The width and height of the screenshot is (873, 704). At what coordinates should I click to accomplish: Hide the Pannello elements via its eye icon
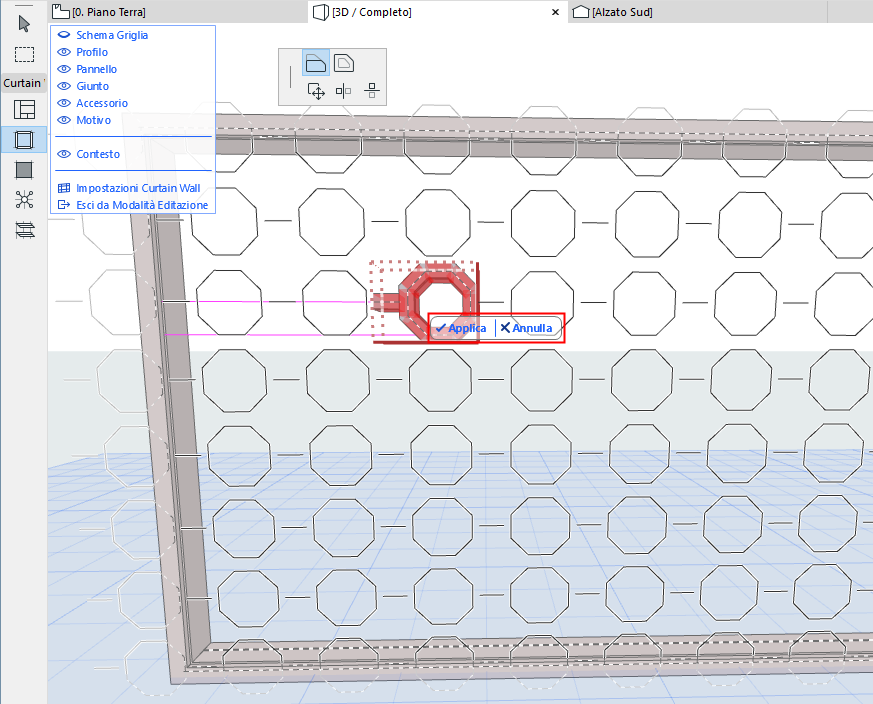(62, 69)
